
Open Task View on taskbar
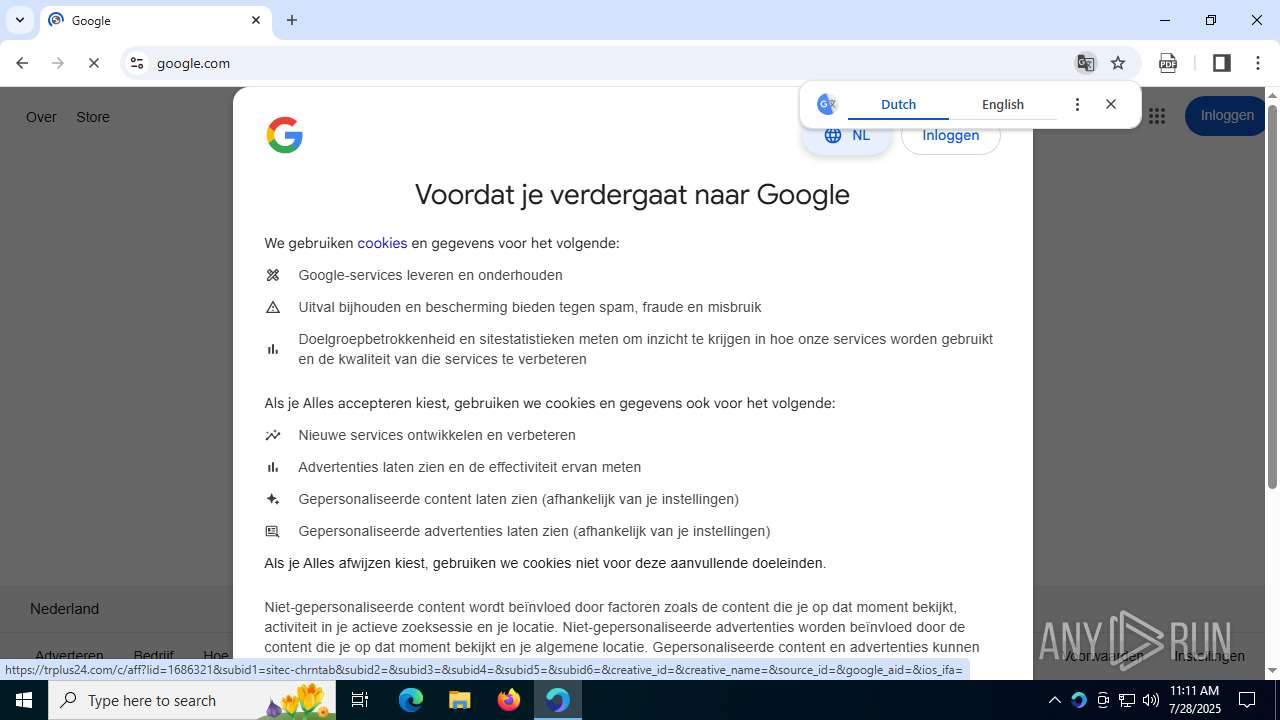(x=361, y=700)
